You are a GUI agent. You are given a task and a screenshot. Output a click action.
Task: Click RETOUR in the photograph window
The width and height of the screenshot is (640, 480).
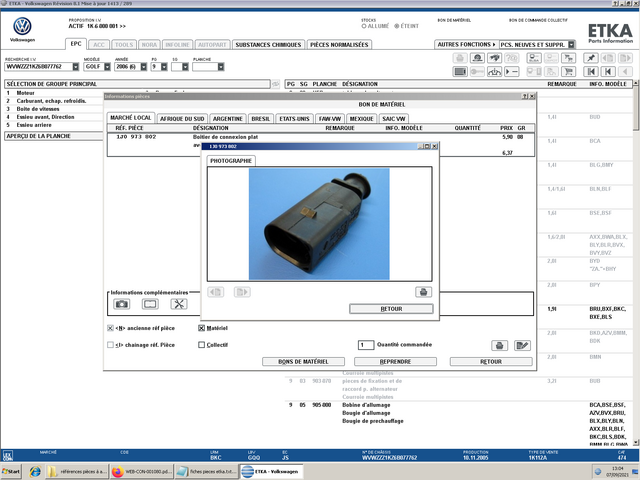click(x=391, y=309)
